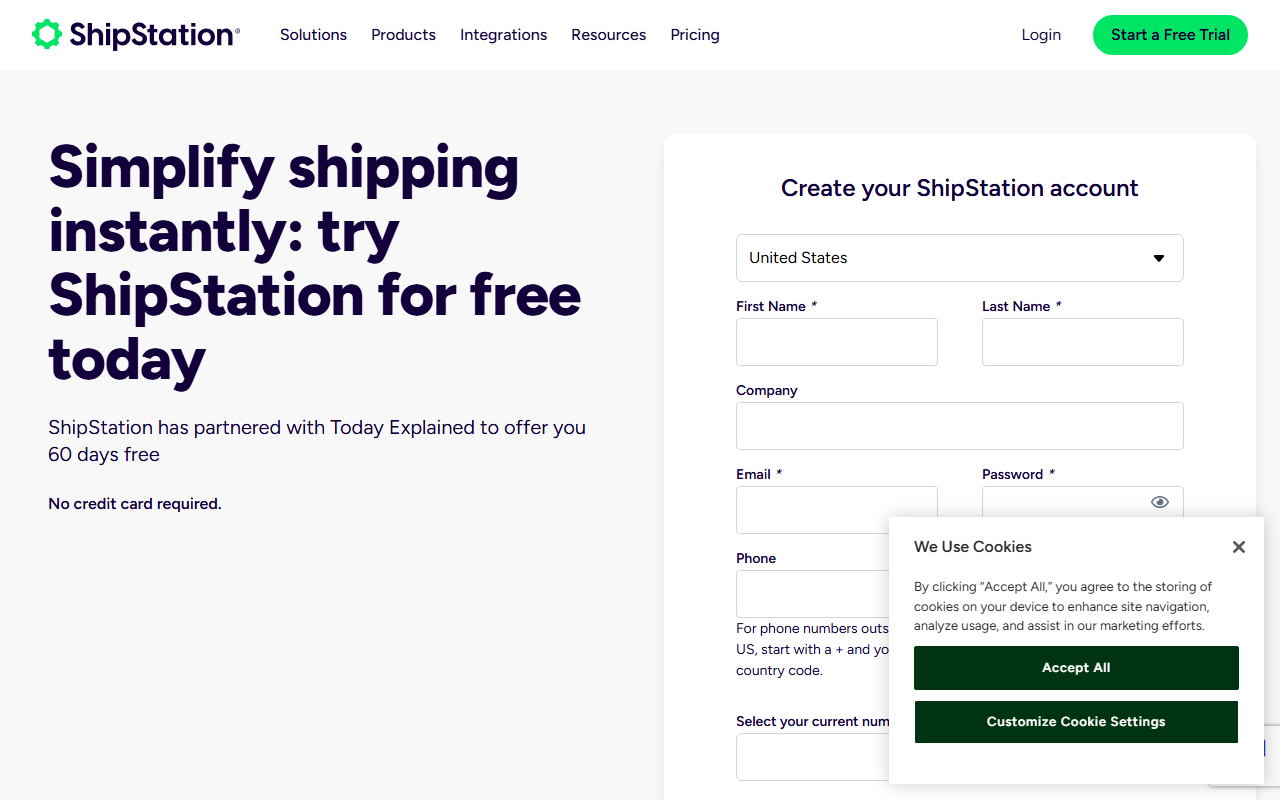Focus the First Name field

pyautogui.click(x=837, y=342)
